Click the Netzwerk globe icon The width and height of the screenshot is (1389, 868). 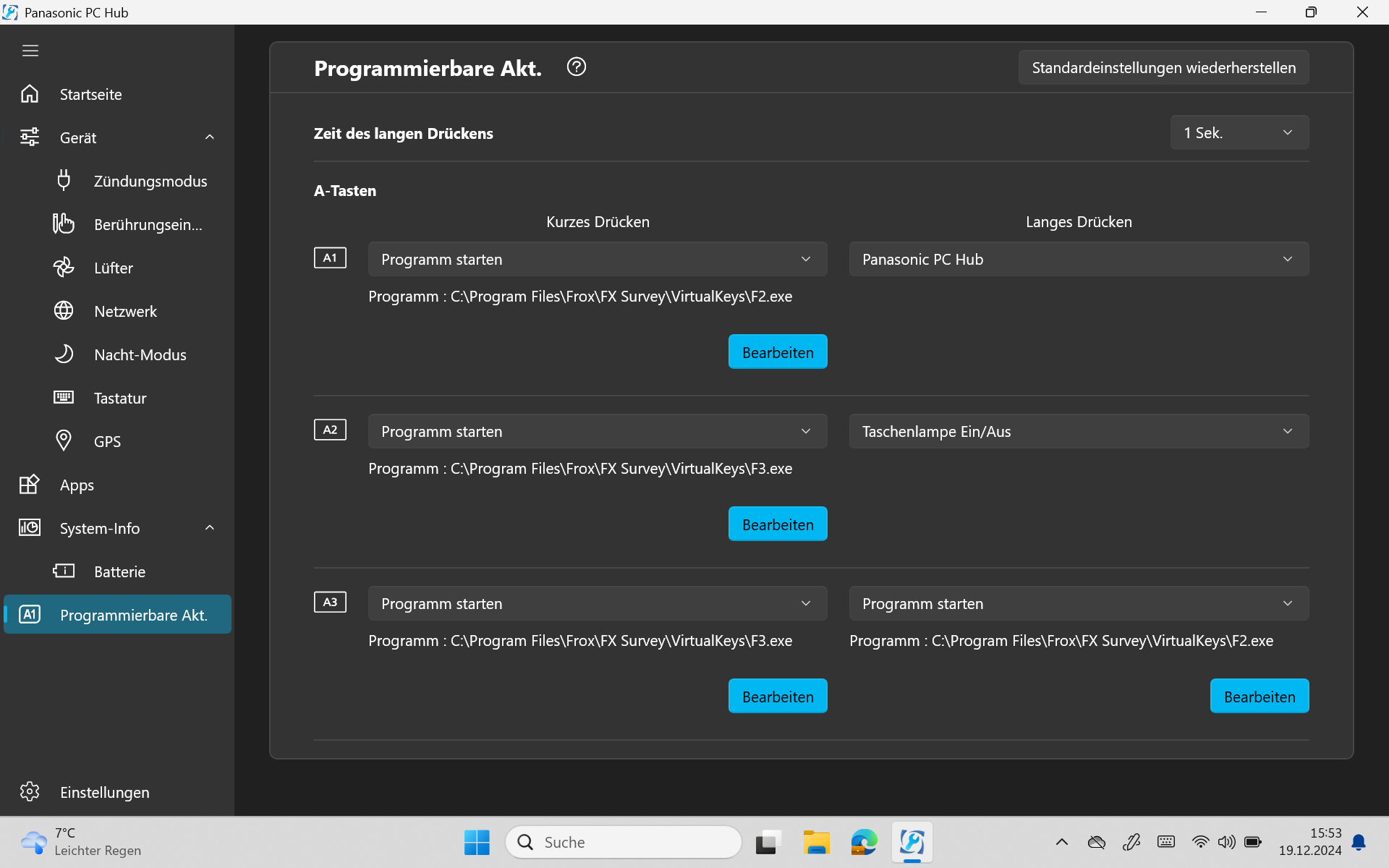[64, 310]
